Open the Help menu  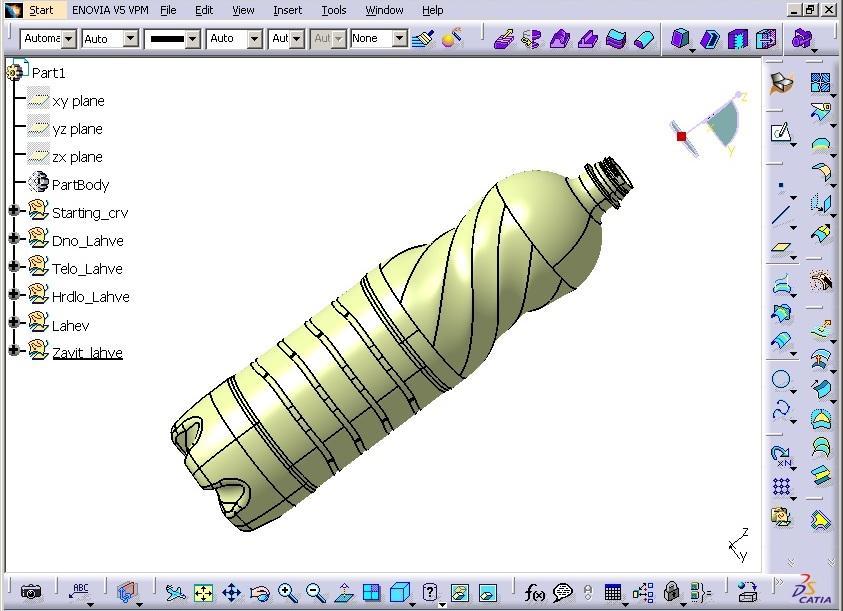pyautogui.click(x=432, y=10)
